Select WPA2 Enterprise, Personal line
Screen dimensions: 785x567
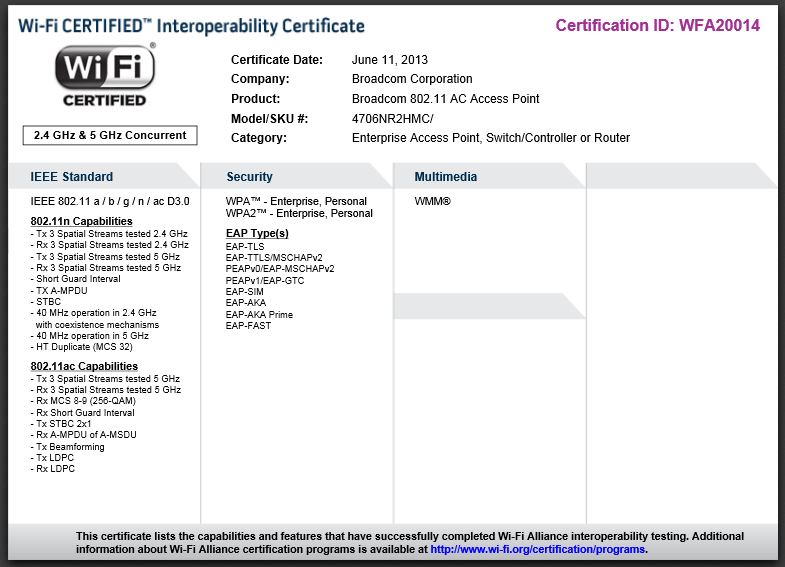click(299, 214)
